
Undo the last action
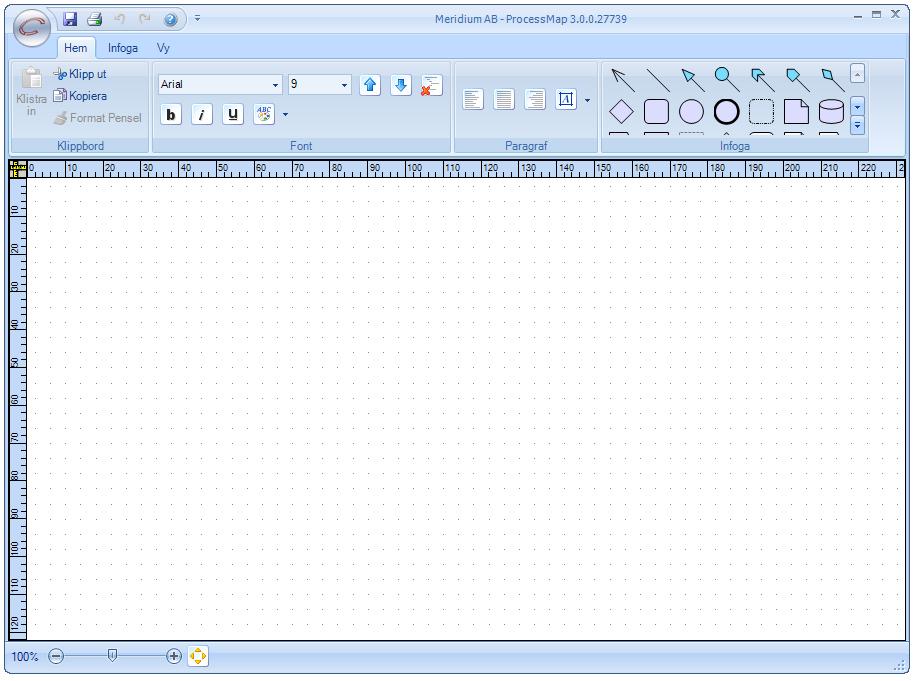tap(120, 19)
